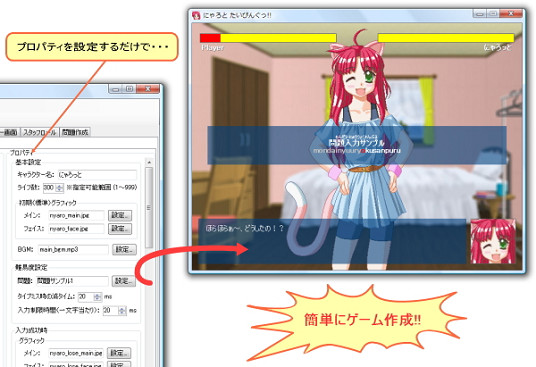This screenshot has width=536, height=367.
Task: Click the property panel scrollbar thumb
Action: [149, 207]
